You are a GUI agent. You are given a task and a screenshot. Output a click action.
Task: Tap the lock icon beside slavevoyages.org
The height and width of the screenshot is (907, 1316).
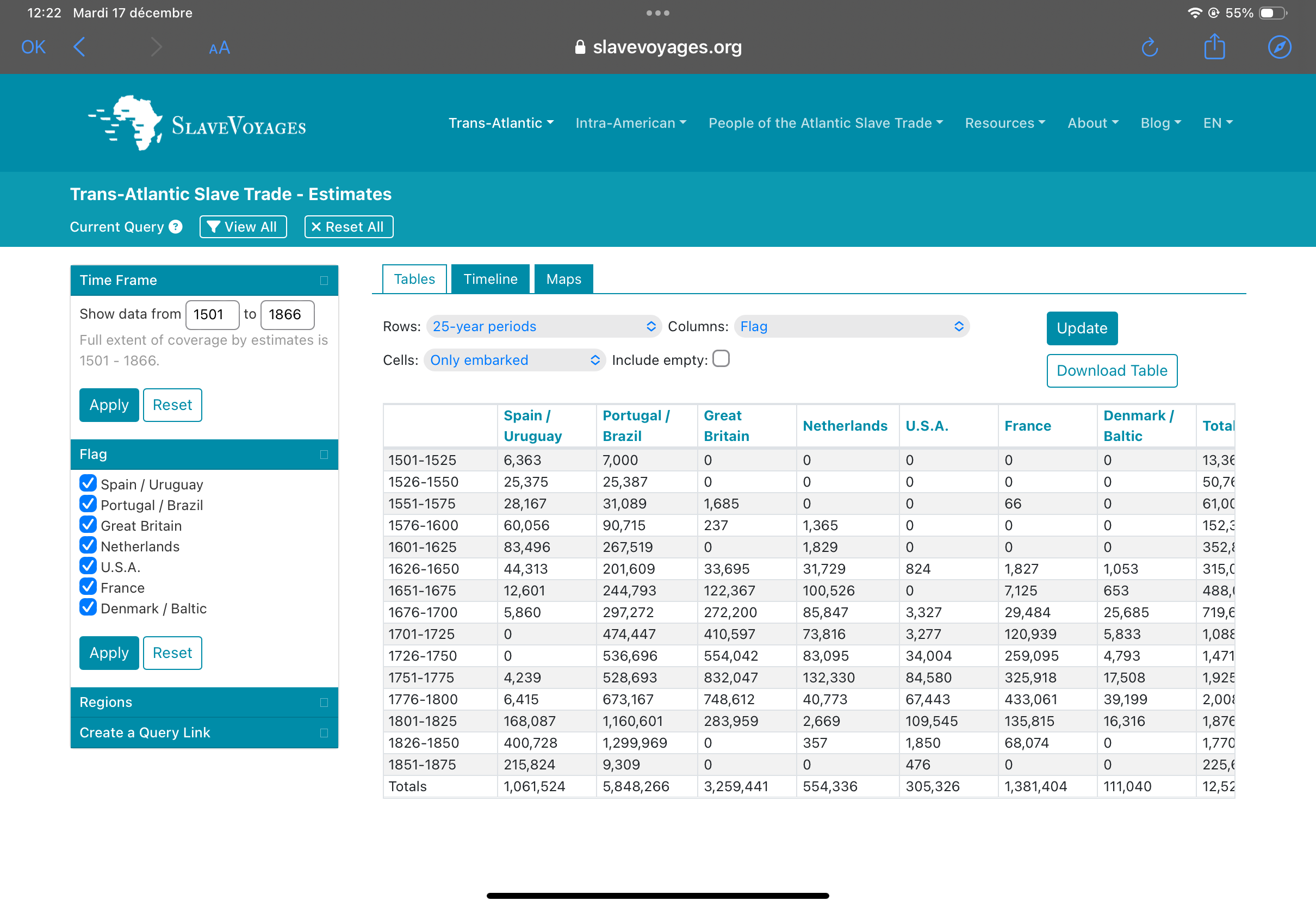point(580,47)
